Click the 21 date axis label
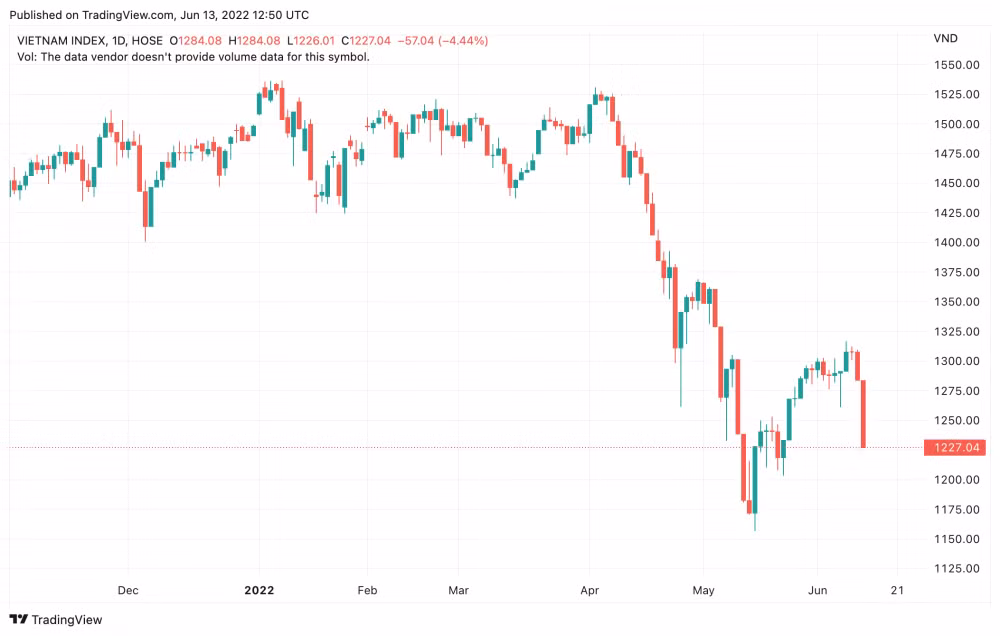The width and height of the screenshot is (1000, 636). point(897,590)
